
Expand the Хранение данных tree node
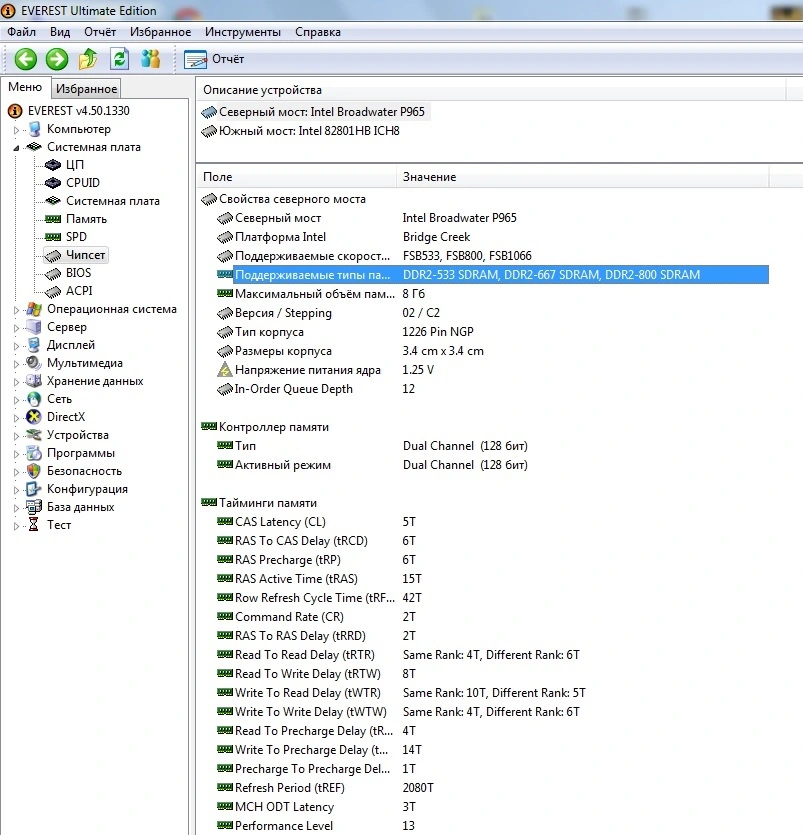pyautogui.click(x=17, y=382)
